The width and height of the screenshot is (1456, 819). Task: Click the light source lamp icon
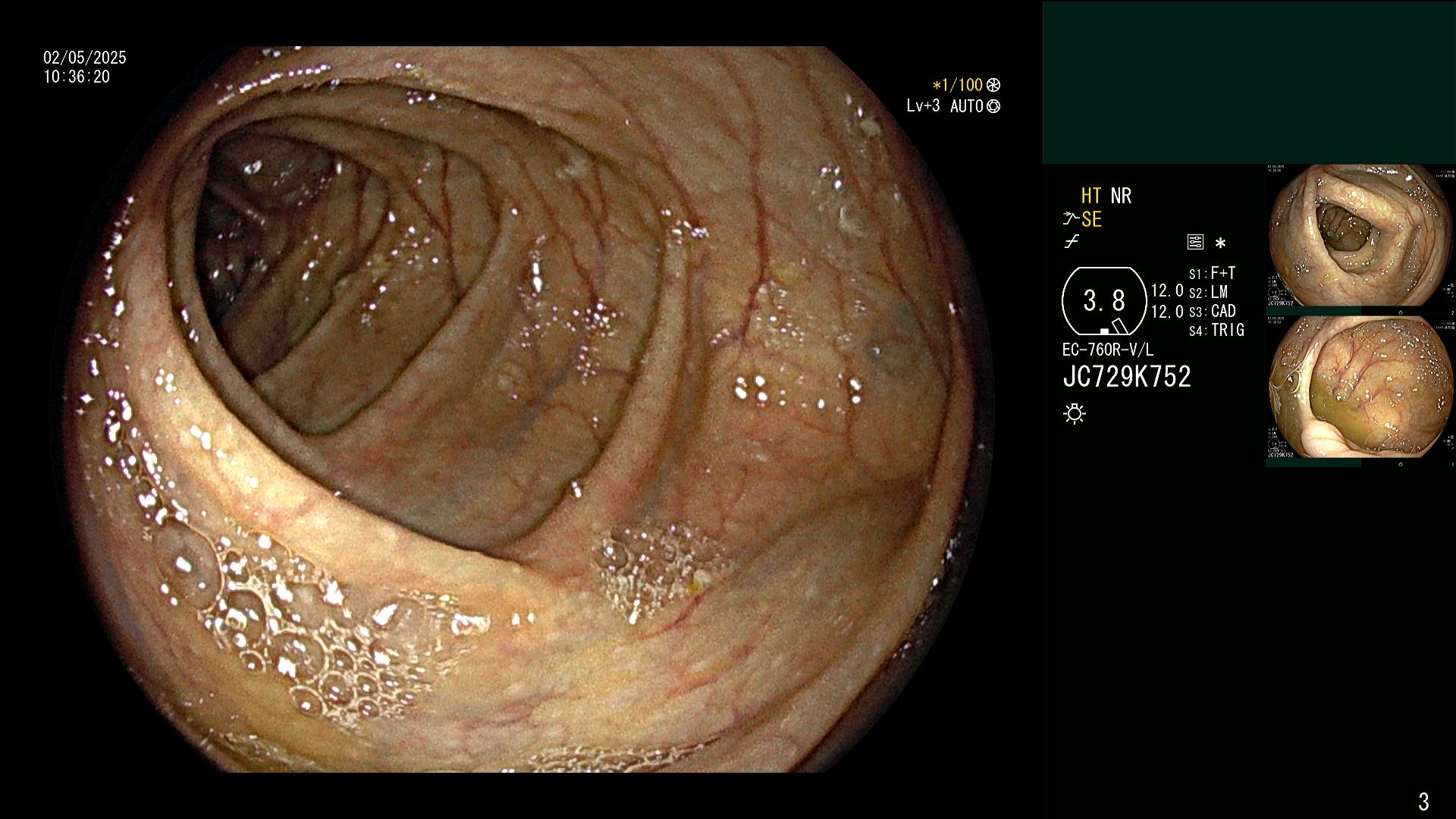[1075, 413]
